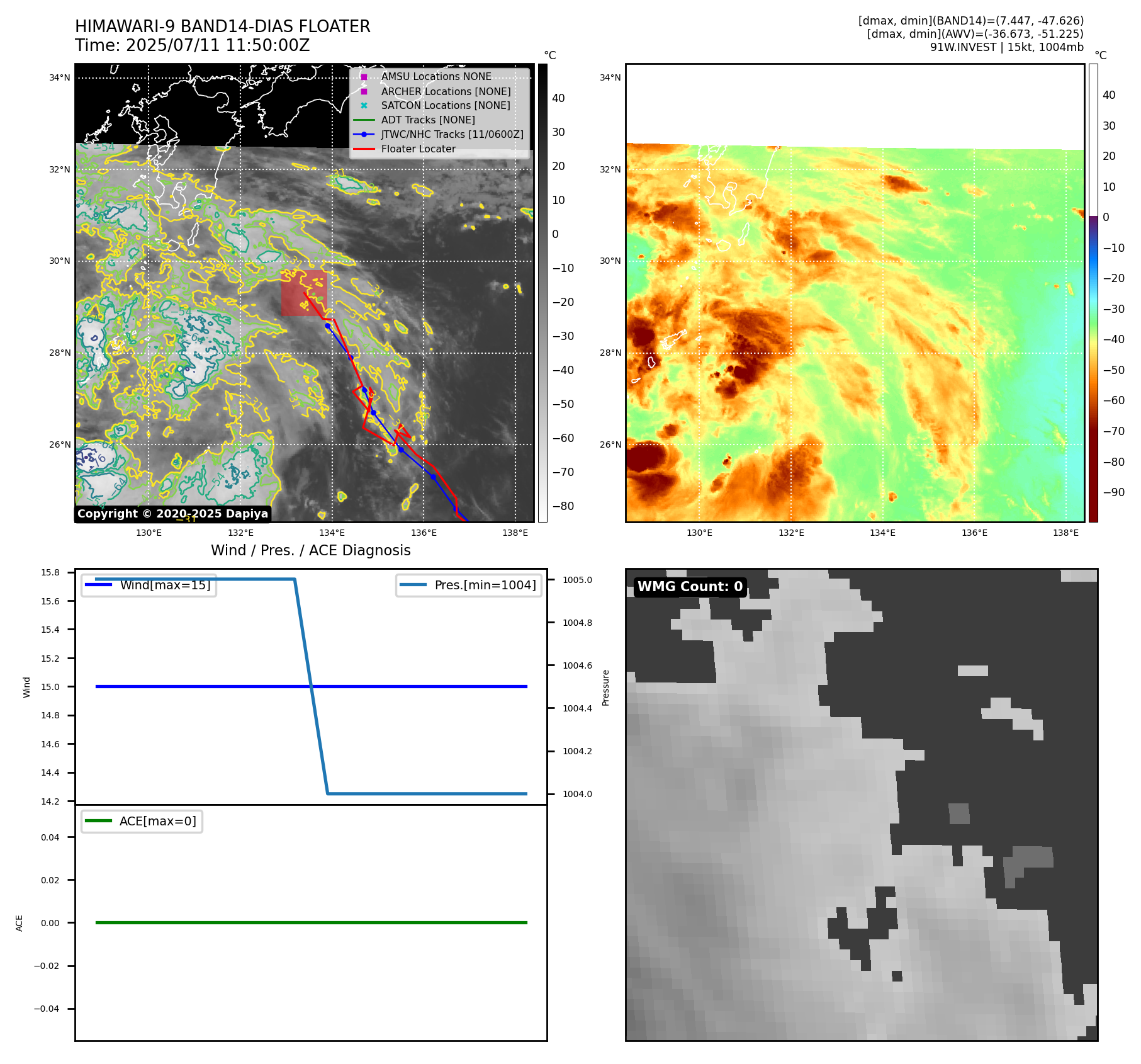Click the "AMSU Locations NONE" legend text
This screenshot has height=1064, width=1141.
(436, 77)
